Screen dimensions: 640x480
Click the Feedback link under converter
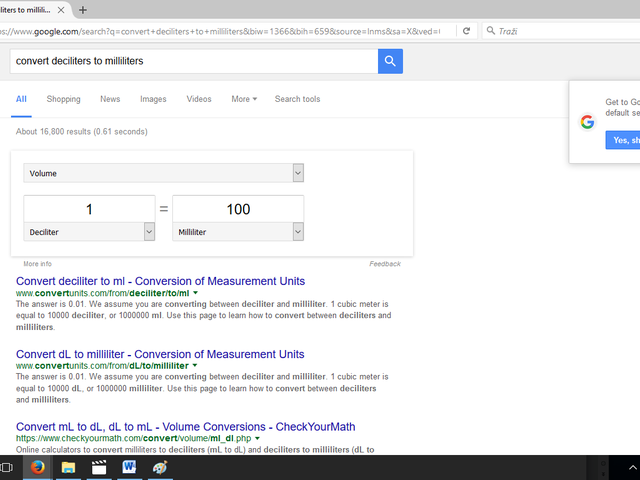pos(385,264)
